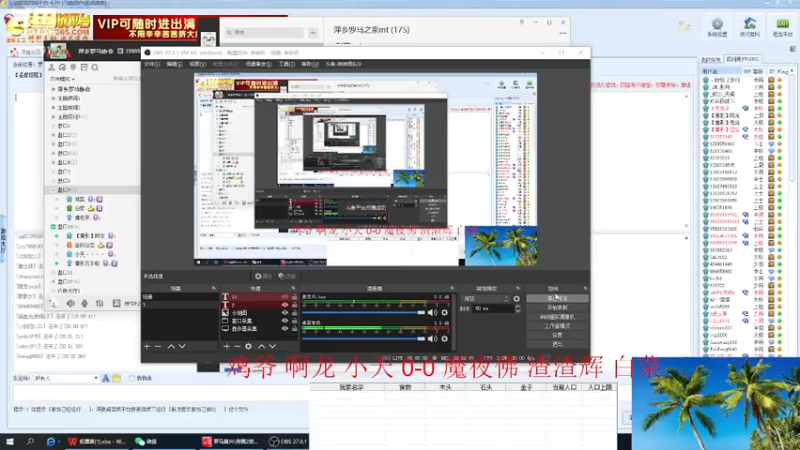Image resolution: width=800 pixels, height=450 pixels.
Task: Click the microphone icon in channel bottom toolbar
Action: (84, 304)
